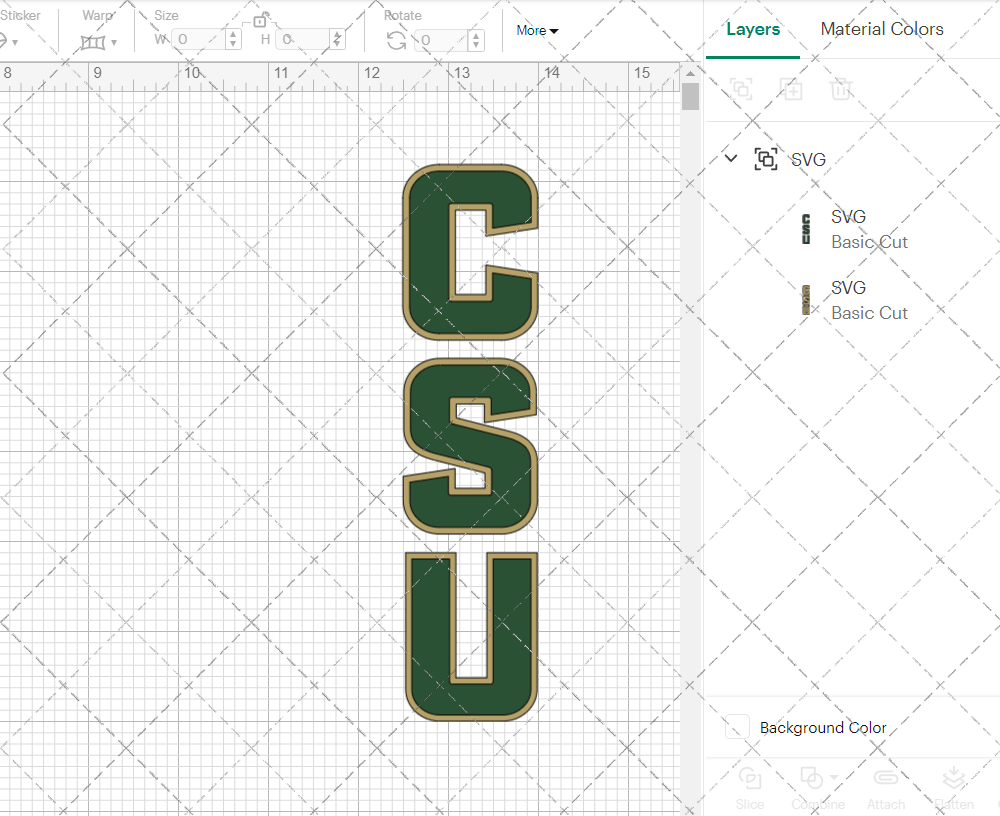Click the Background Color label
The width and height of the screenshot is (1000, 816).
823,727
